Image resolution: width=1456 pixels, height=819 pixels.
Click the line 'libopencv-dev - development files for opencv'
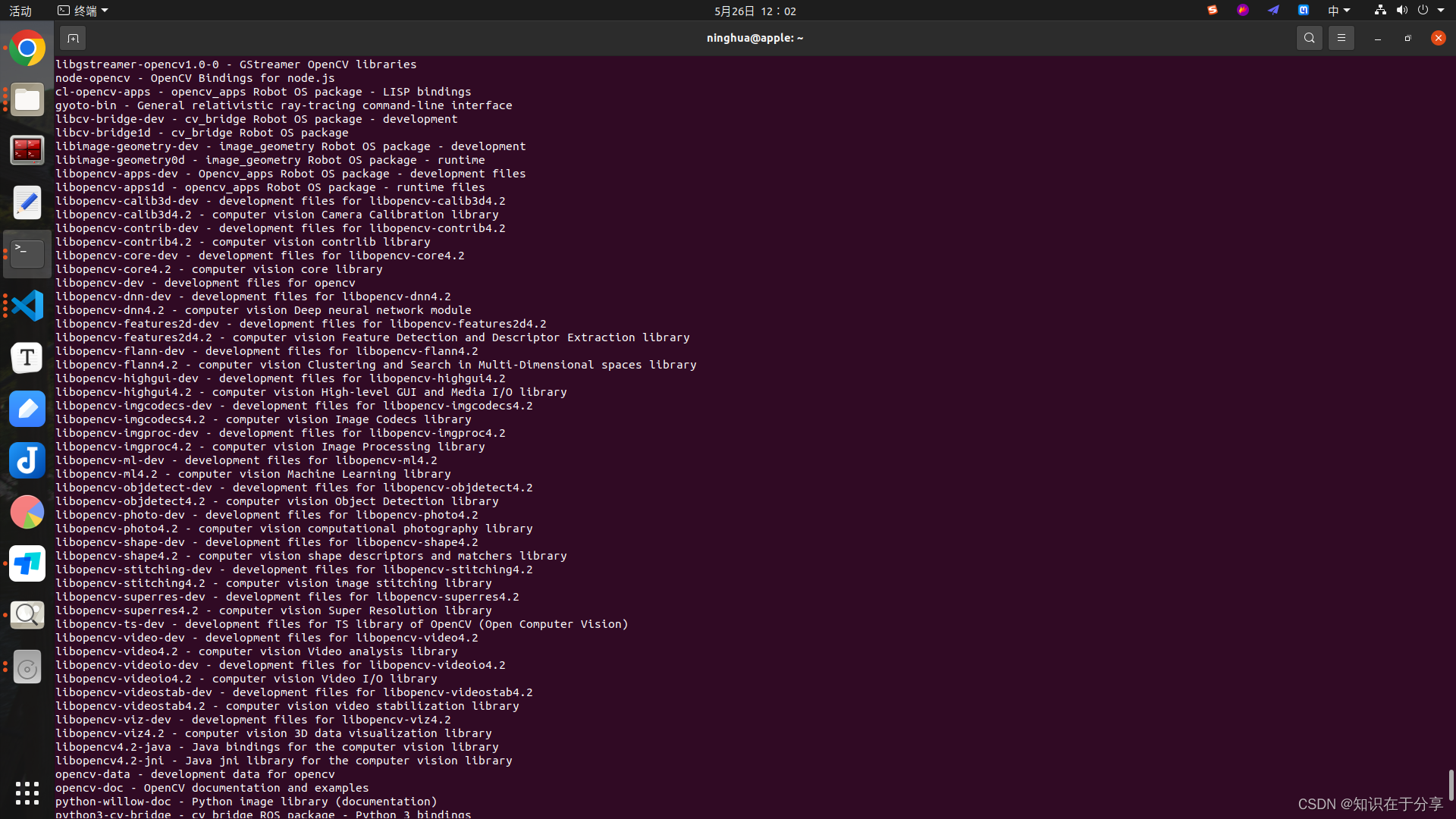coord(205,283)
